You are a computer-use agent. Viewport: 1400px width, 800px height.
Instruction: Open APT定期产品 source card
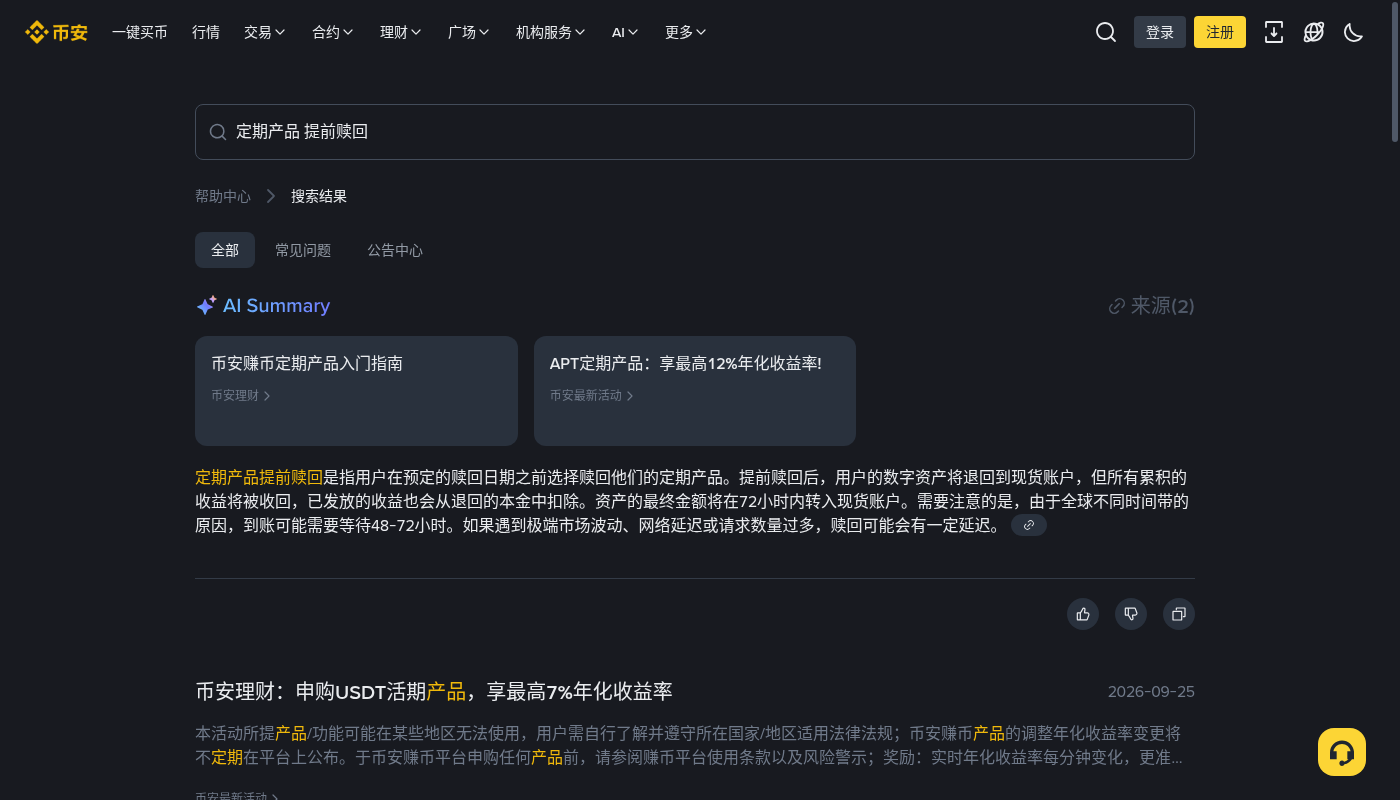click(695, 391)
